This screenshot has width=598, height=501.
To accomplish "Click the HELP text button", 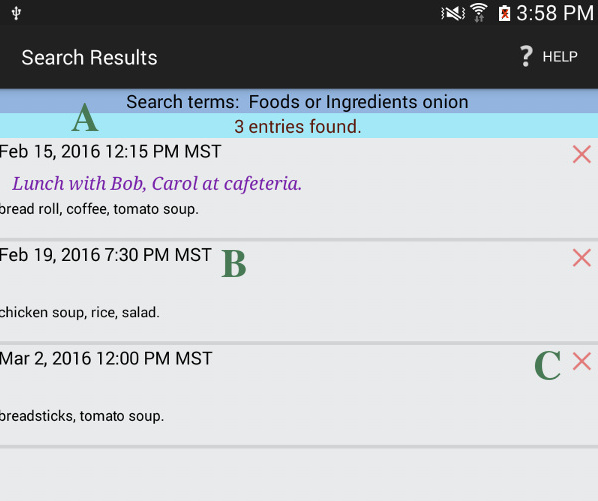I will click(560, 57).
